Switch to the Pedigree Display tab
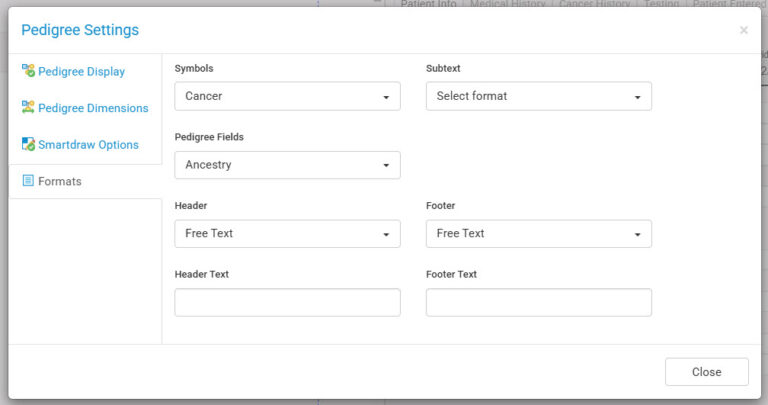Image resolution: width=768 pixels, height=405 pixels. (81, 72)
